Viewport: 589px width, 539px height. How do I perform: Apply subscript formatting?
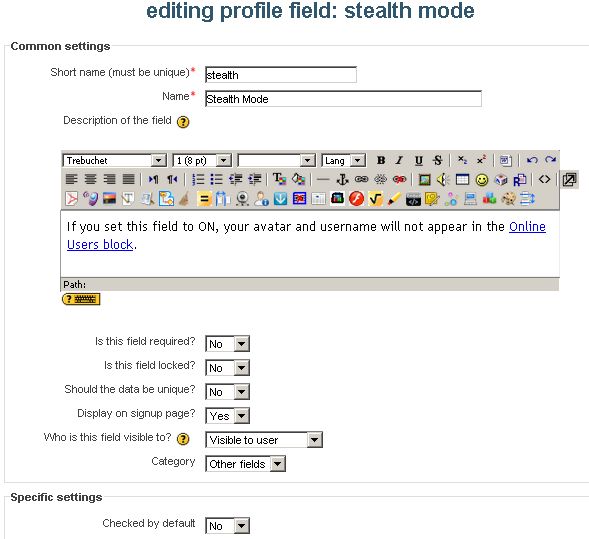(462, 160)
